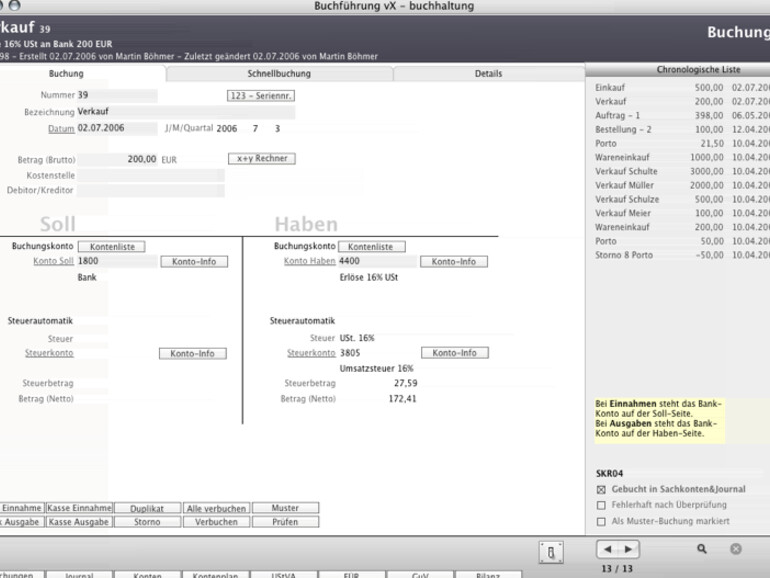Click the Einnahme button

pos(22,508)
